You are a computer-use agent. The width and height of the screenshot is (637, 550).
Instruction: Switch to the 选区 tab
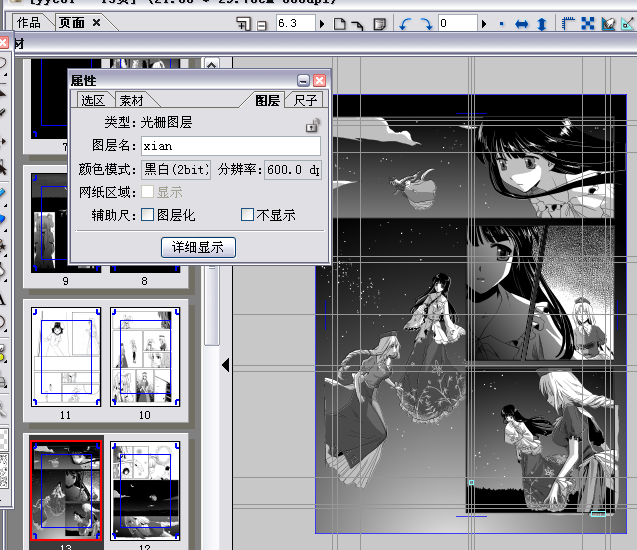coord(93,100)
